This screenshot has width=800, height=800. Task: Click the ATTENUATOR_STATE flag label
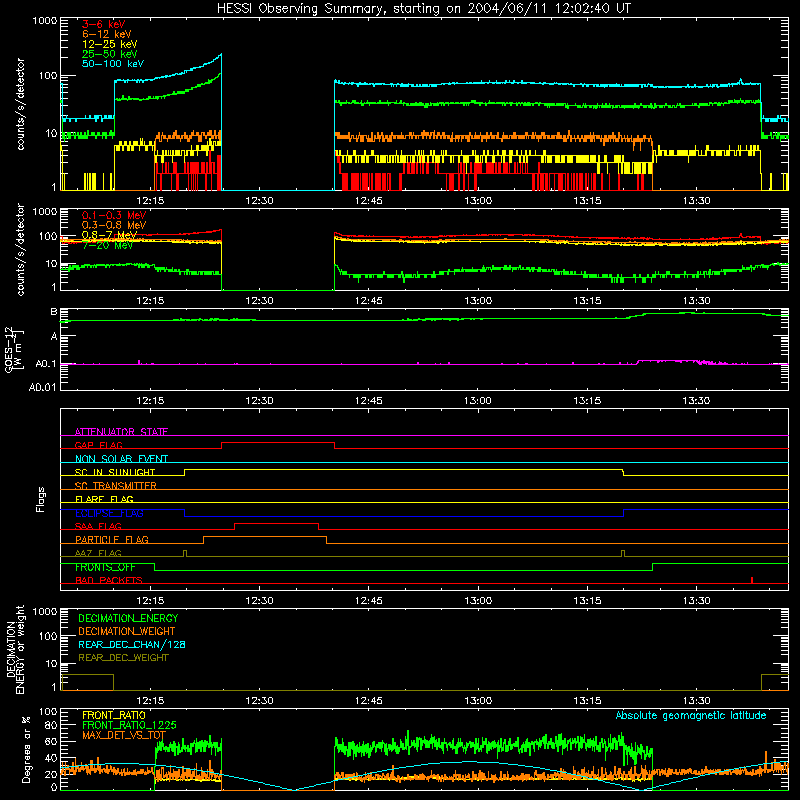121,432
